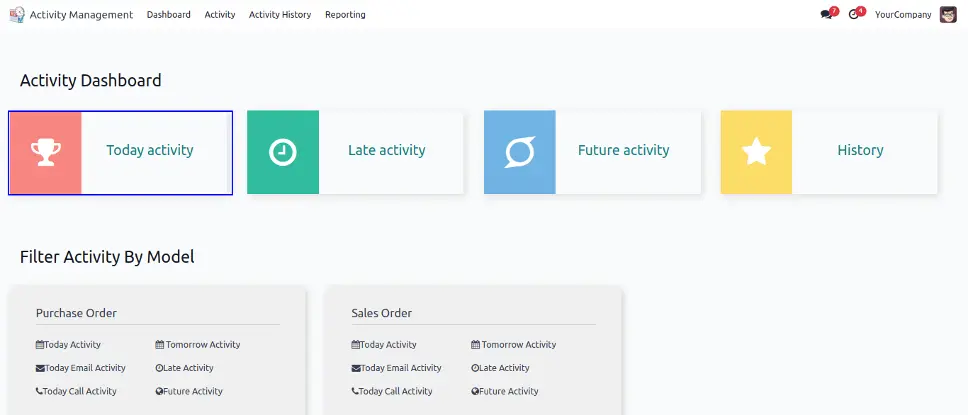The image size is (968, 415).
Task: Open the Reporting menu
Action: point(345,15)
